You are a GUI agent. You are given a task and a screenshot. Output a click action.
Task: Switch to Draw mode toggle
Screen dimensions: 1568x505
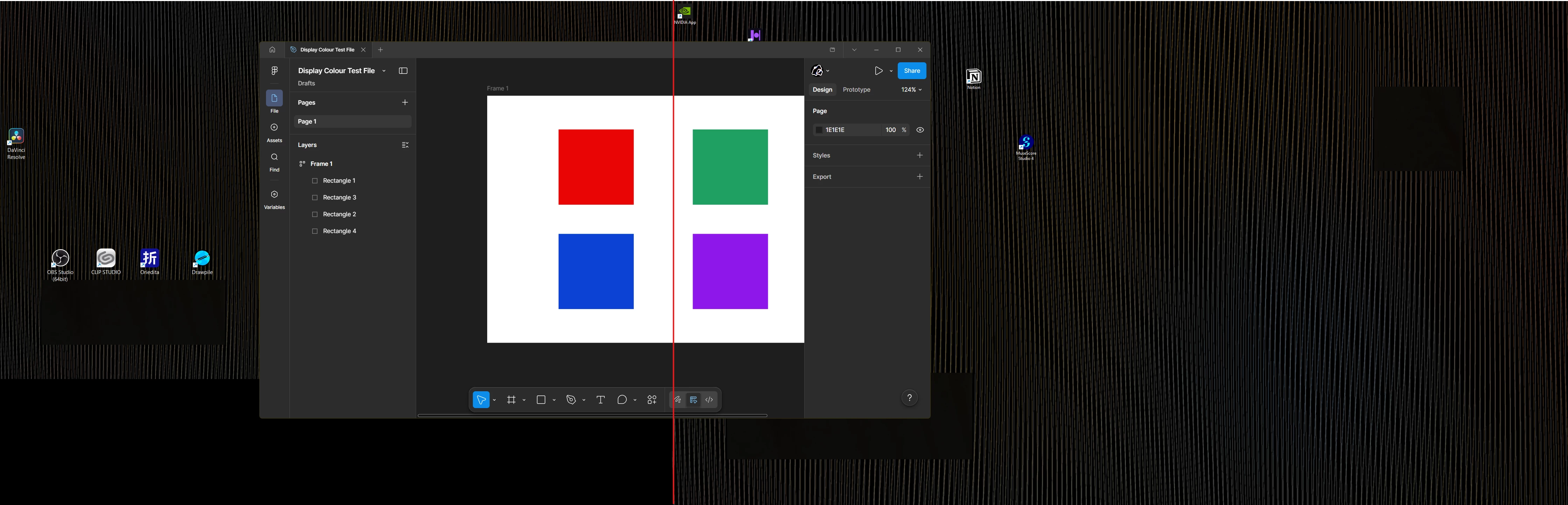677,400
